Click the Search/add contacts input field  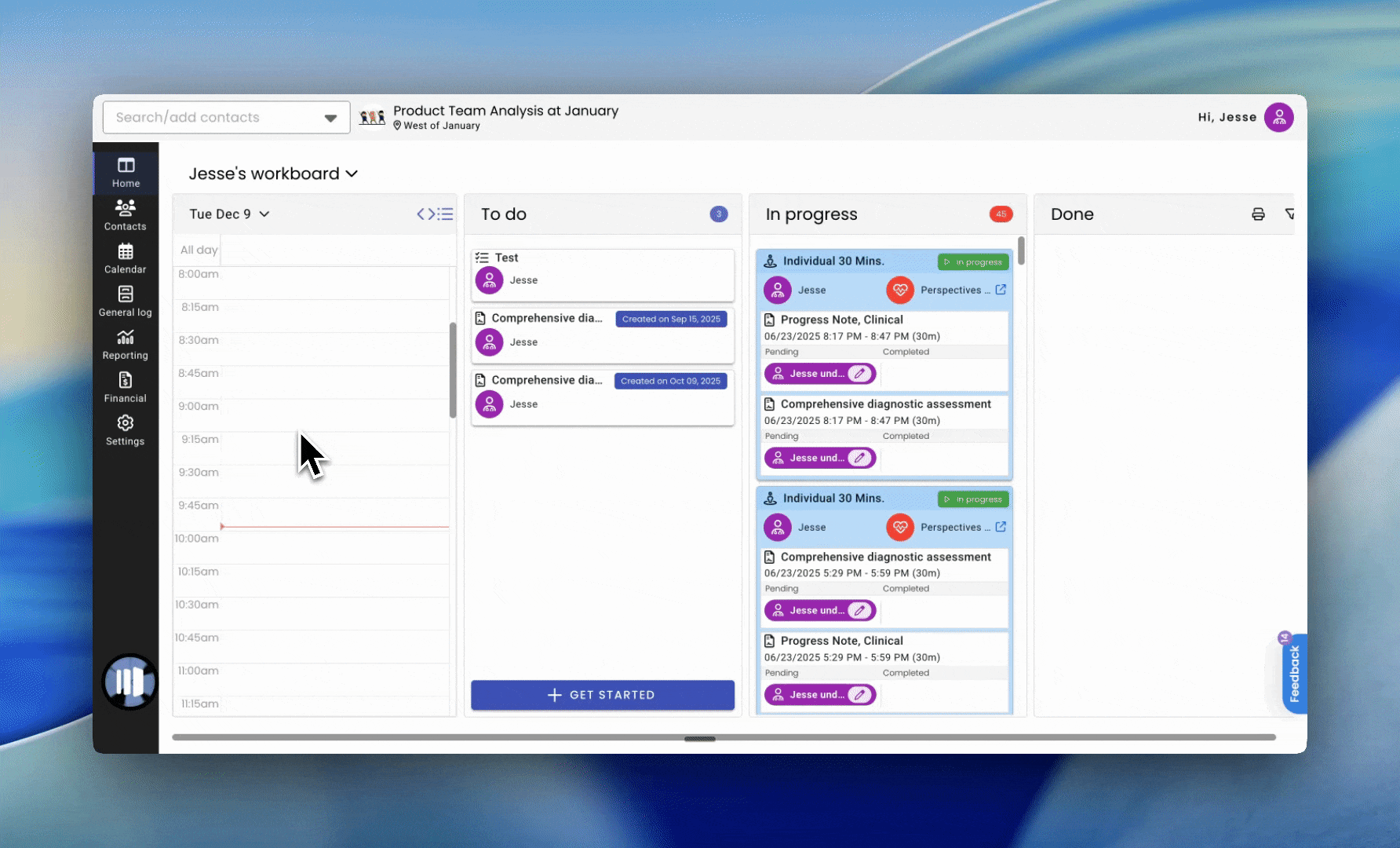212,118
